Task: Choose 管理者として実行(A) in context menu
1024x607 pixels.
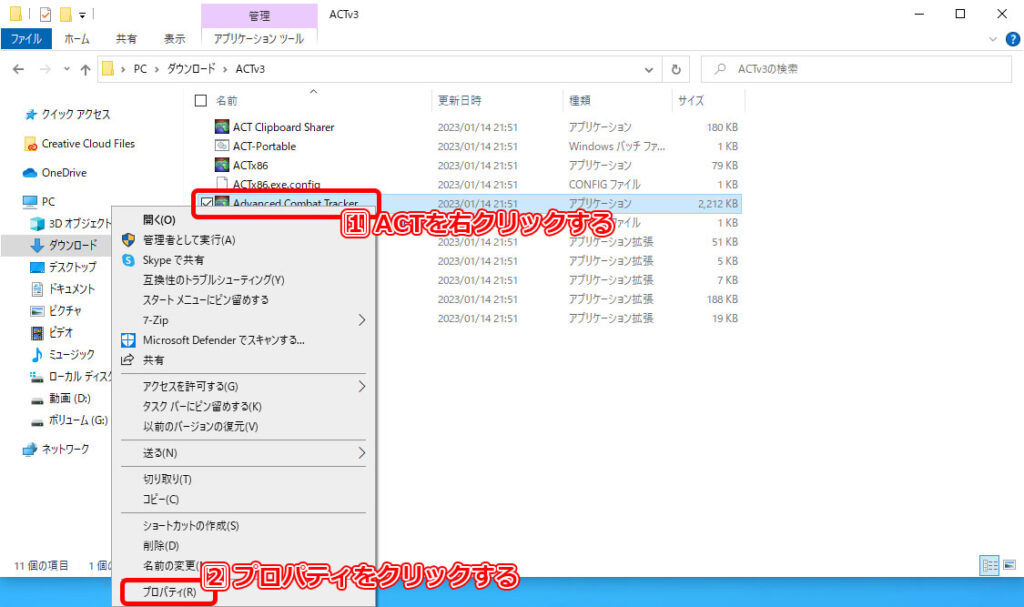Action: pyautogui.click(x=189, y=240)
